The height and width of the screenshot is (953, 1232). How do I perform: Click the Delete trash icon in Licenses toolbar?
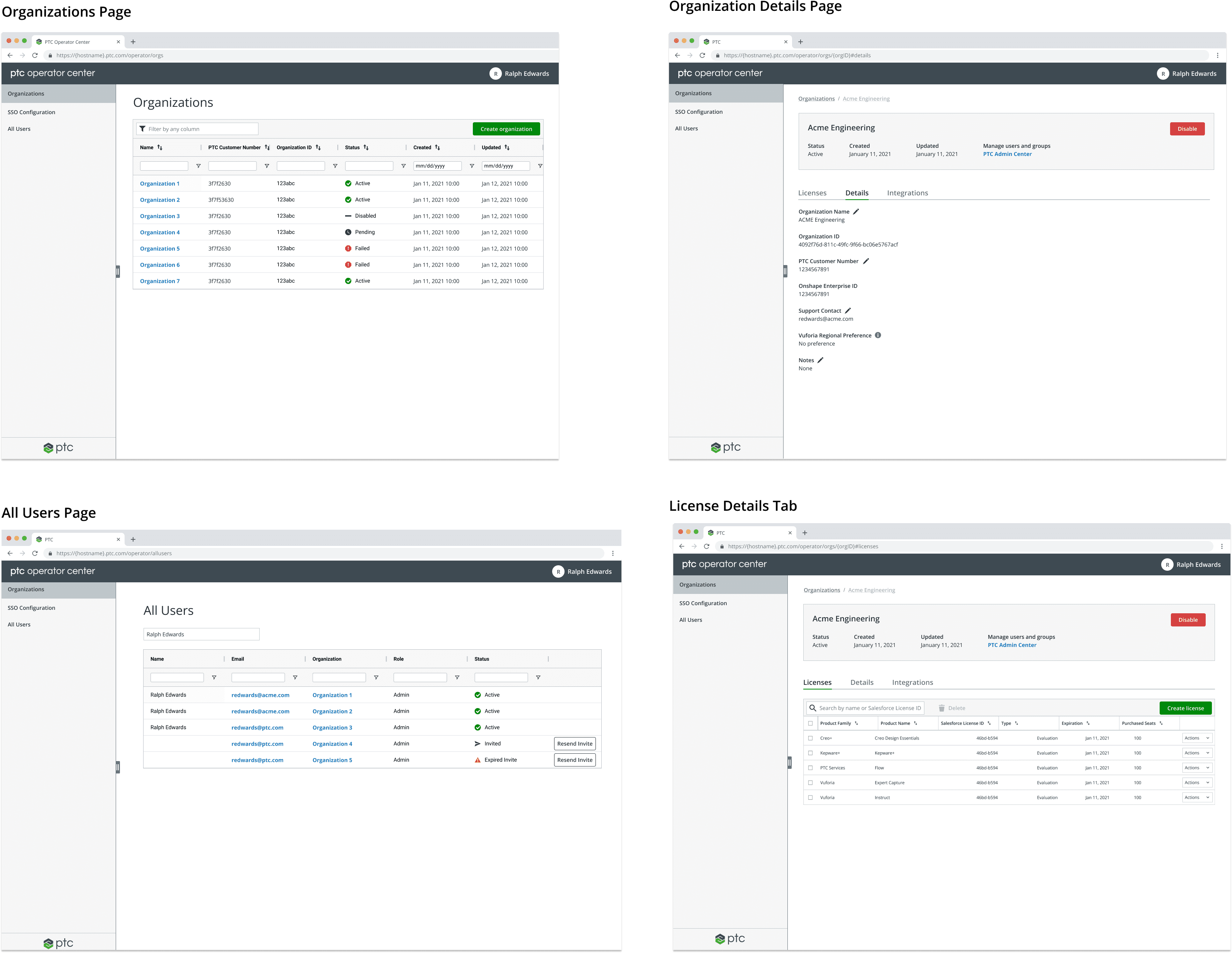click(941, 708)
